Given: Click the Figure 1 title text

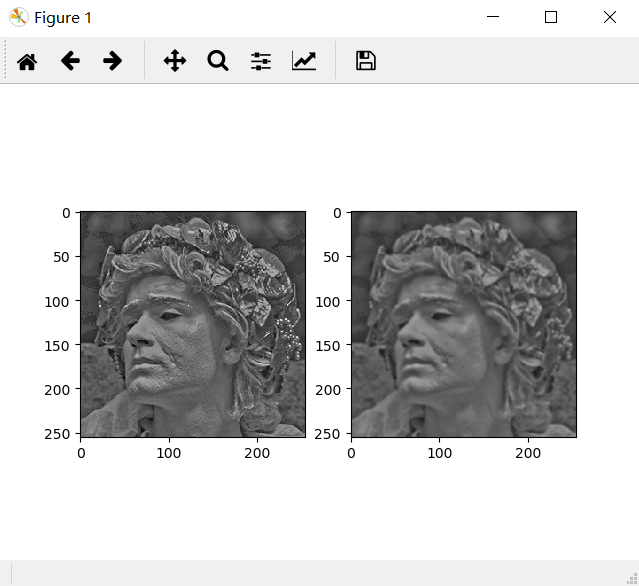Looking at the screenshot, I should pos(63,18).
